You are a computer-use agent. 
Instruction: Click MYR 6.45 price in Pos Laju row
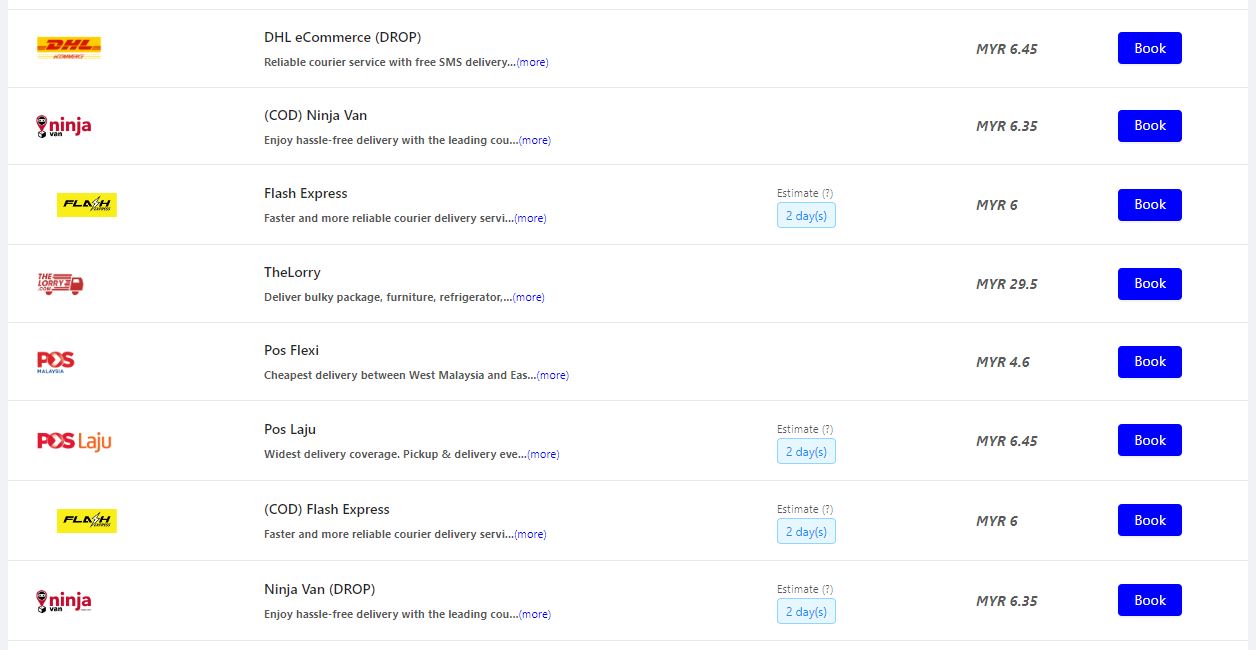(1007, 441)
